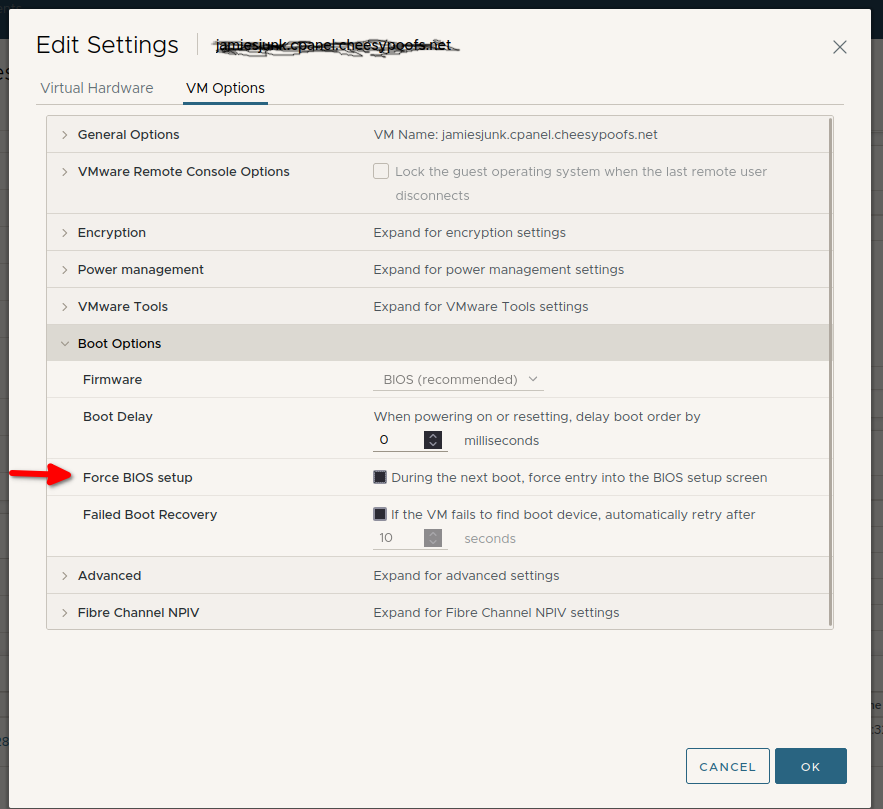This screenshot has width=883, height=809.
Task: Expand the Advanced settings section
Action: click(65, 576)
